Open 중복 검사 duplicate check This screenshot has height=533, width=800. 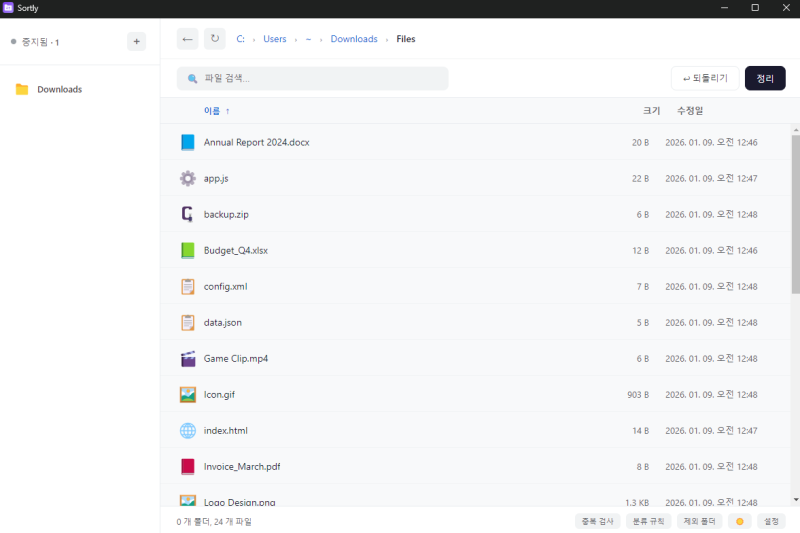(x=597, y=521)
